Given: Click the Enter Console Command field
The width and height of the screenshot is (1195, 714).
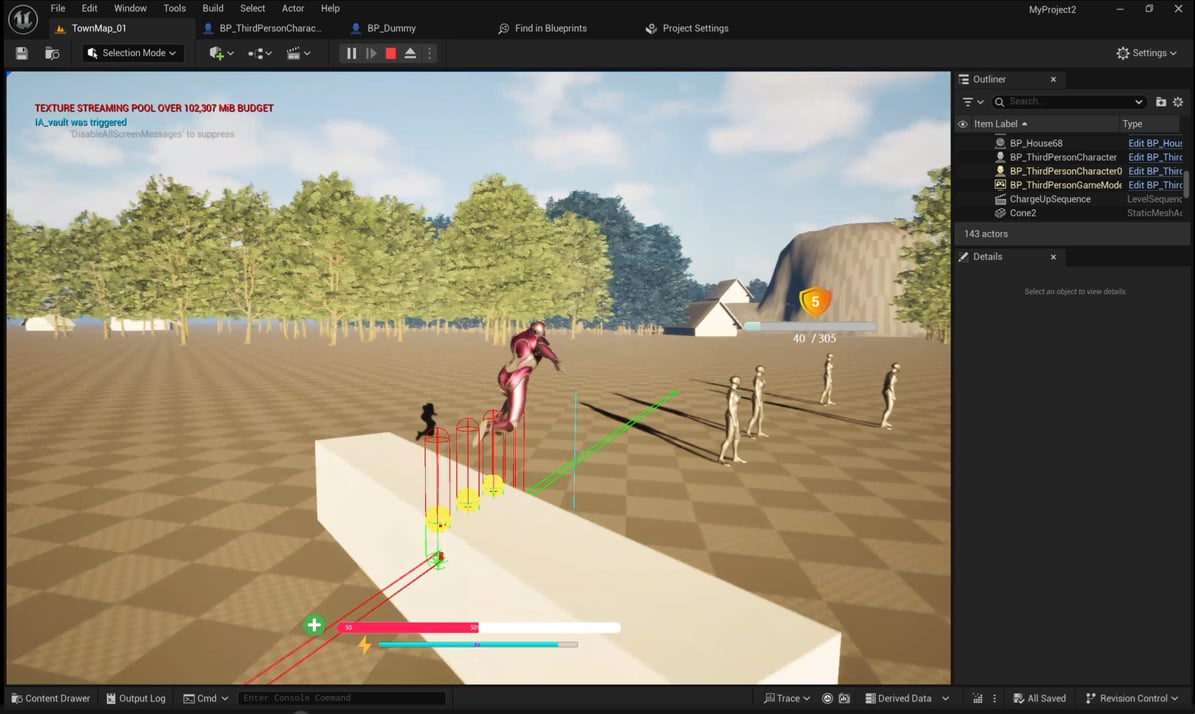Looking at the screenshot, I should (341, 698).
